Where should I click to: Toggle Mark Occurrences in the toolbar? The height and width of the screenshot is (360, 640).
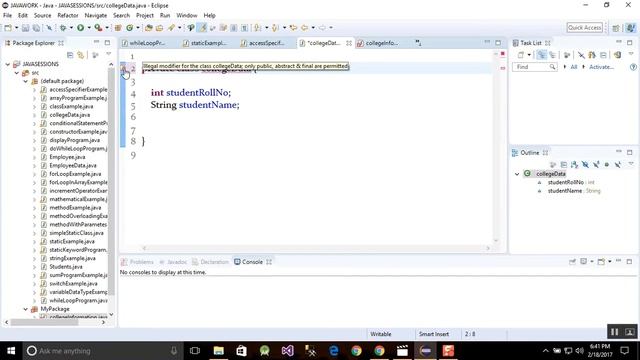point(203,28)
